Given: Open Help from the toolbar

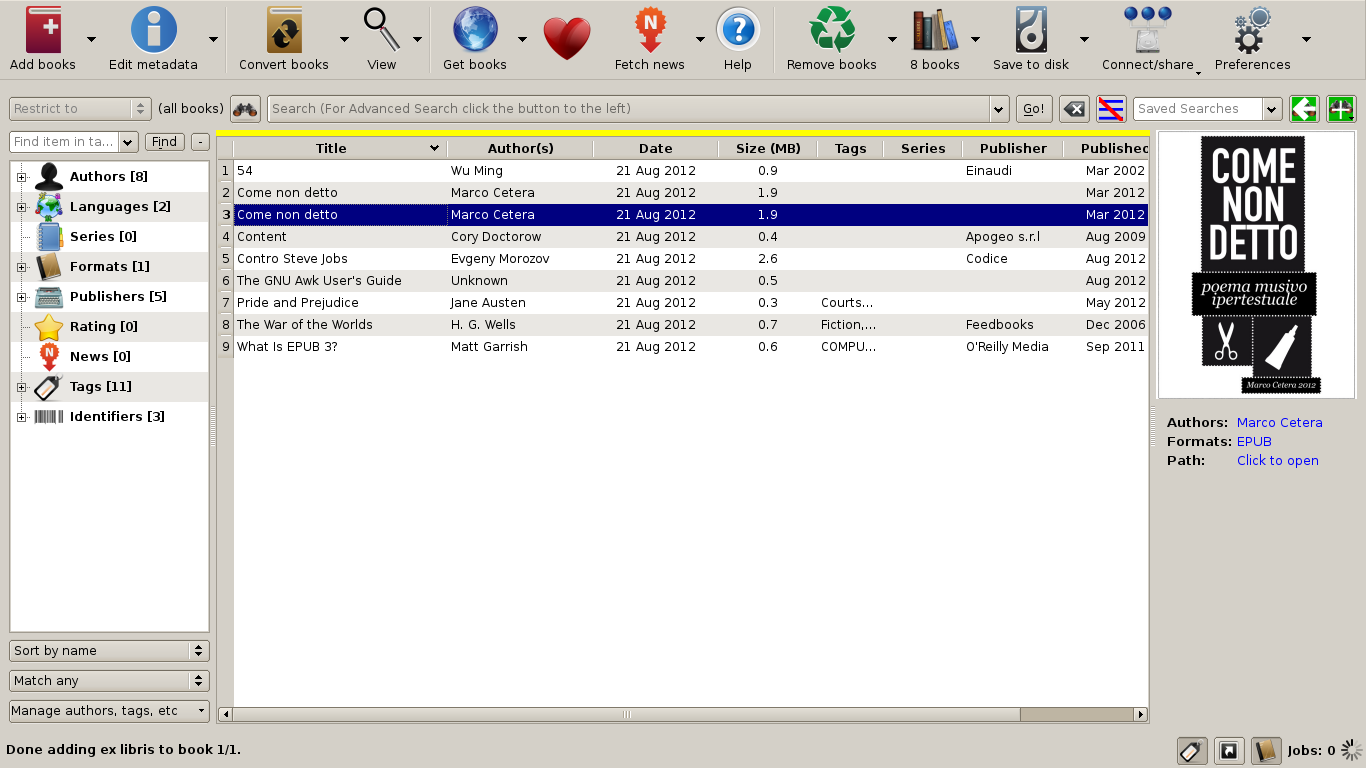Looking at the screenshot, I should (x=738, y=30).
